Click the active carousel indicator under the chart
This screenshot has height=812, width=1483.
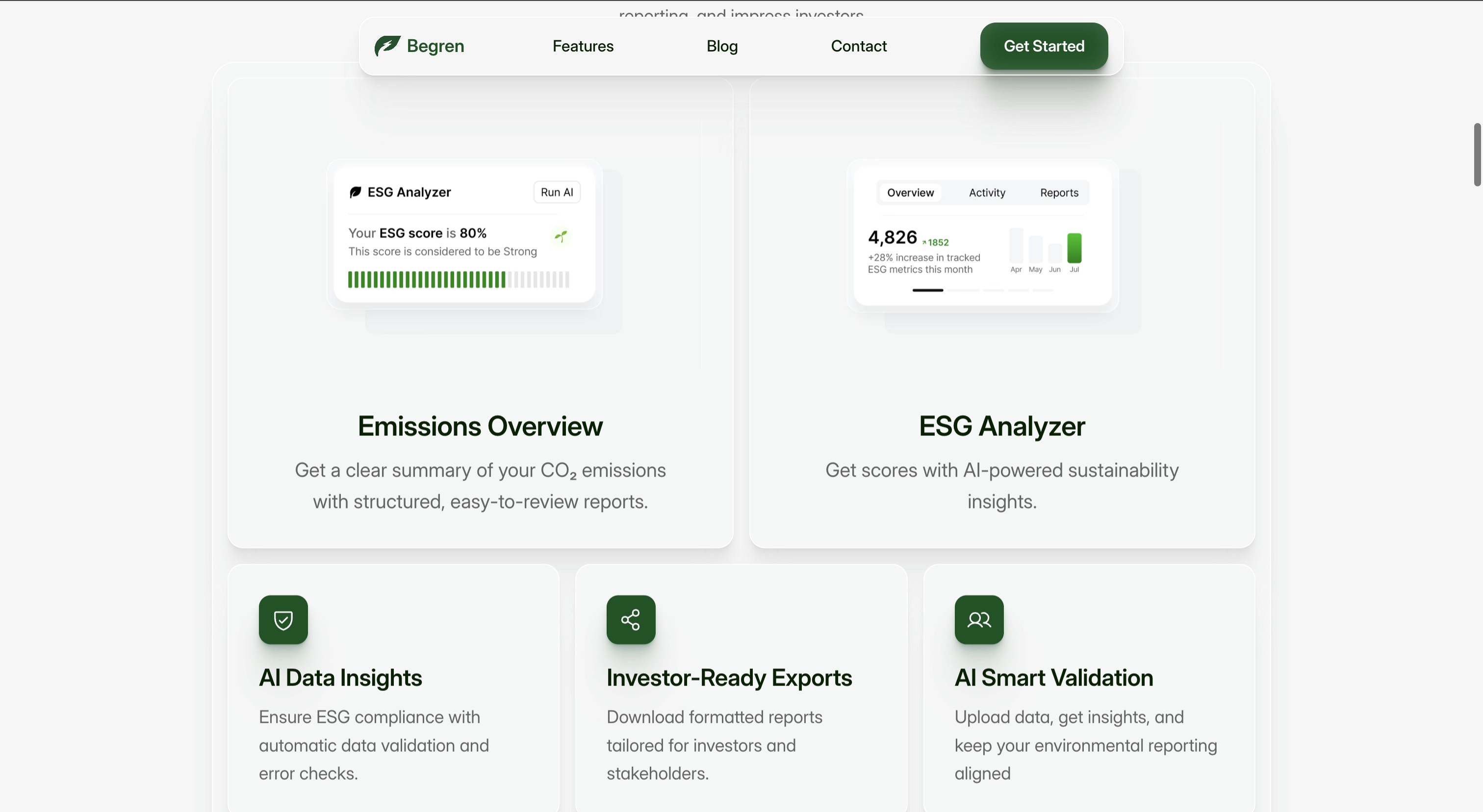point(927,291)
